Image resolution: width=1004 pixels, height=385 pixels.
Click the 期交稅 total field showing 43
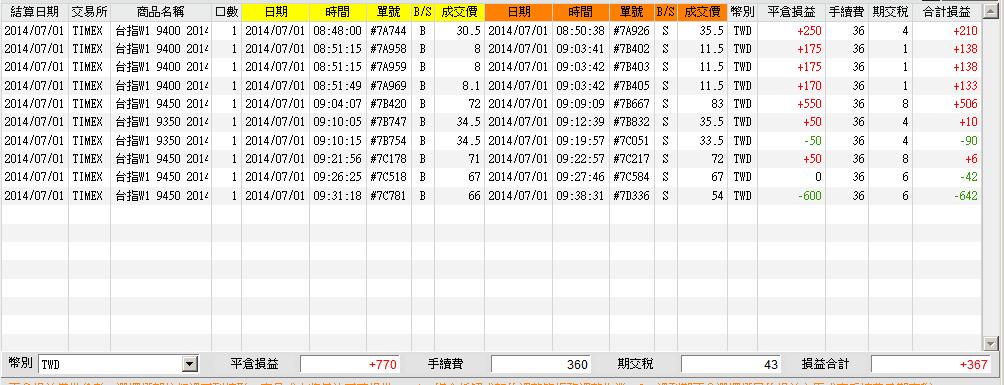[x=732, y=365]
